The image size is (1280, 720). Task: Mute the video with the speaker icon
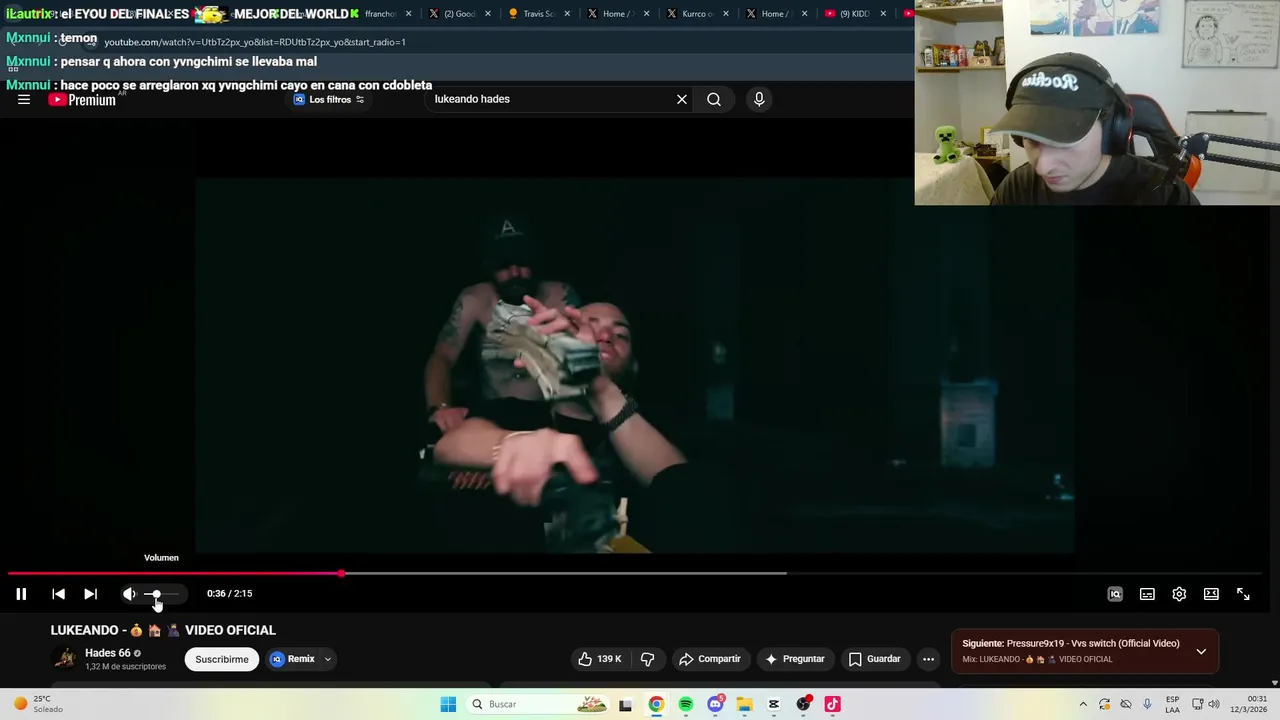pos(129,594)
